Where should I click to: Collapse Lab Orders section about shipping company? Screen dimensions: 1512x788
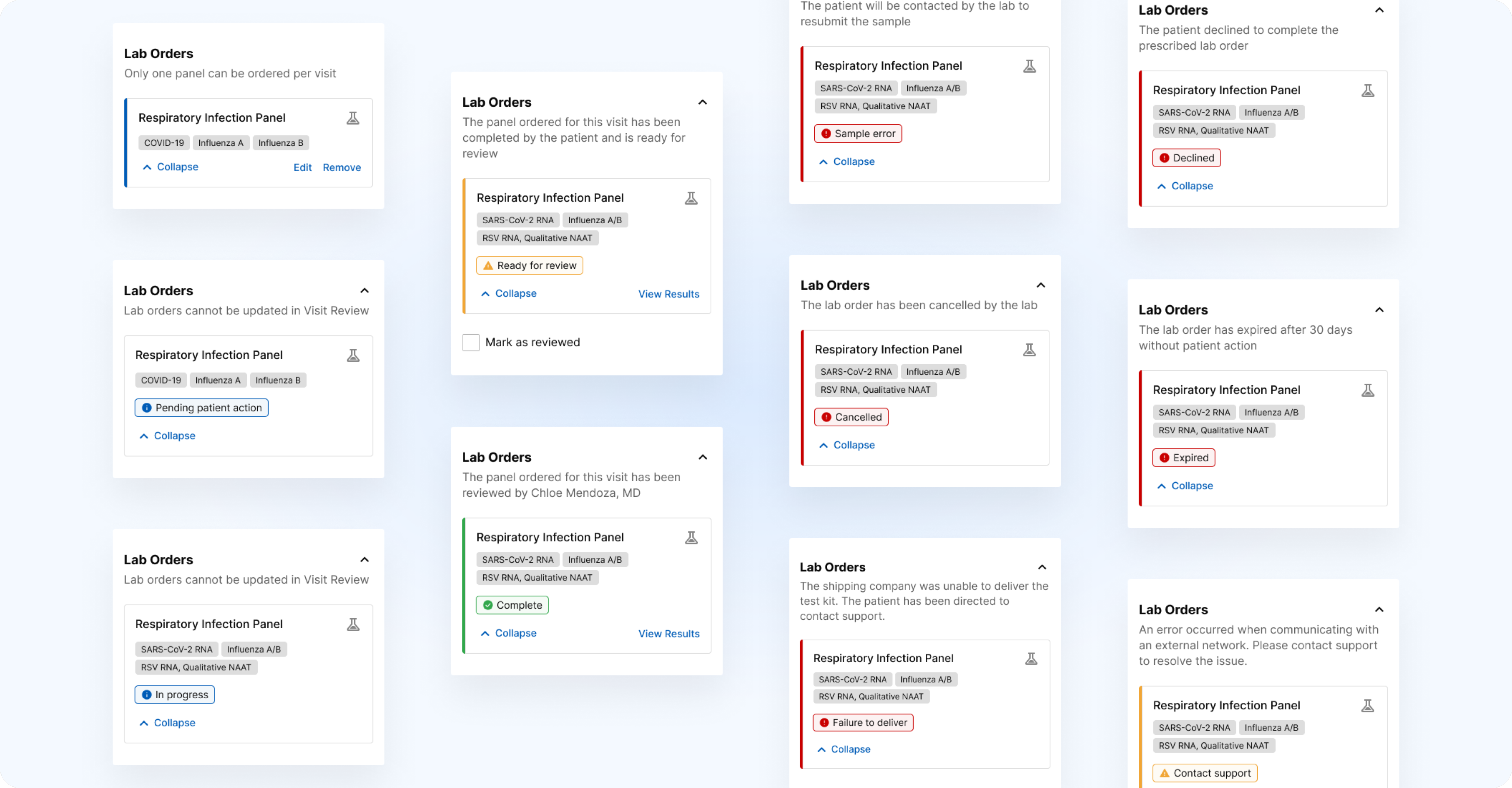(1042, 567)
